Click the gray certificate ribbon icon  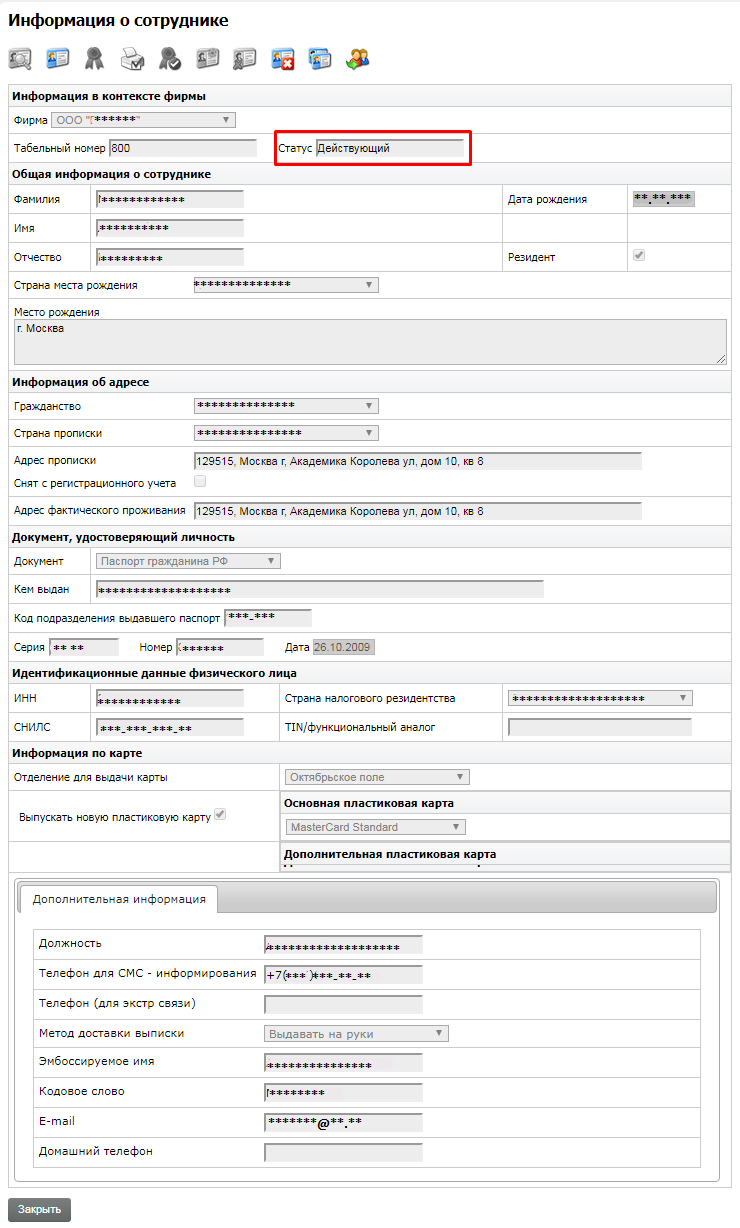click(94, 59)
